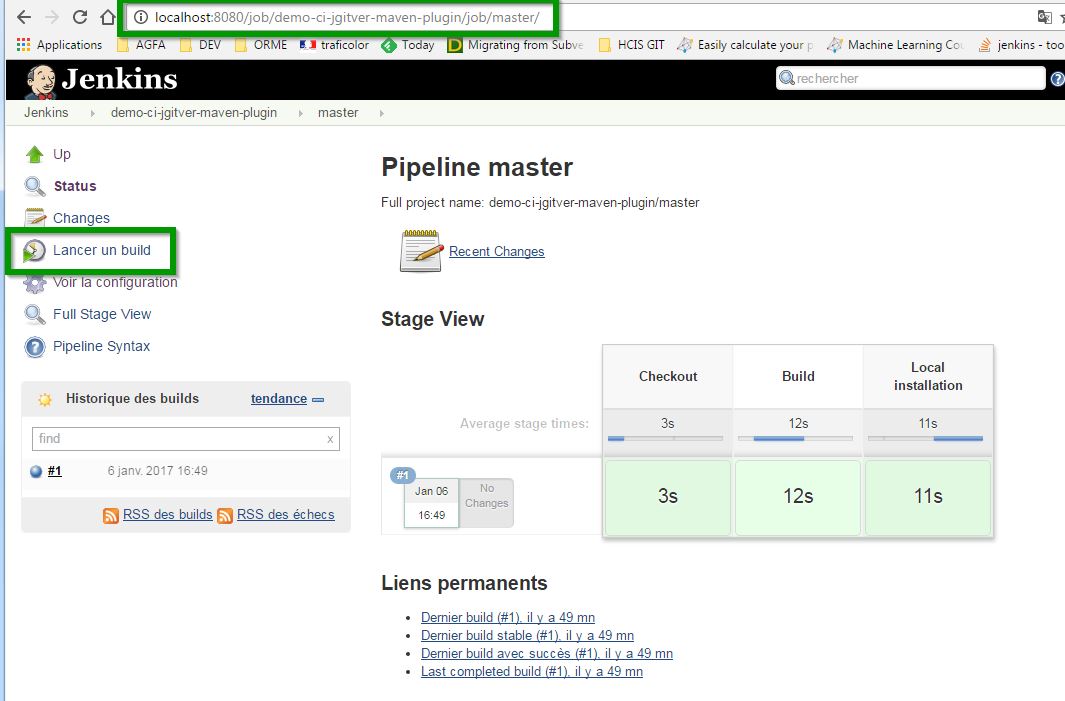Click the Voir la configuration gear icon
Screen dimensions: 1065x701
pos(35,283)
